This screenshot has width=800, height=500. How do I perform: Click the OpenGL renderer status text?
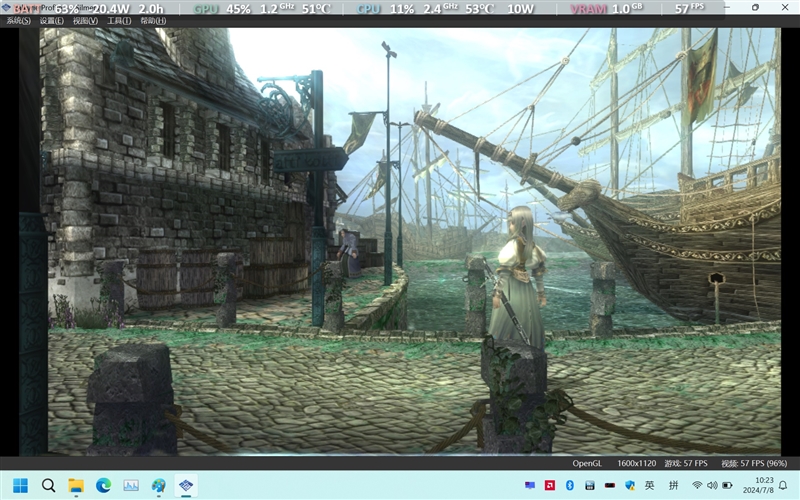pos(587,463)
